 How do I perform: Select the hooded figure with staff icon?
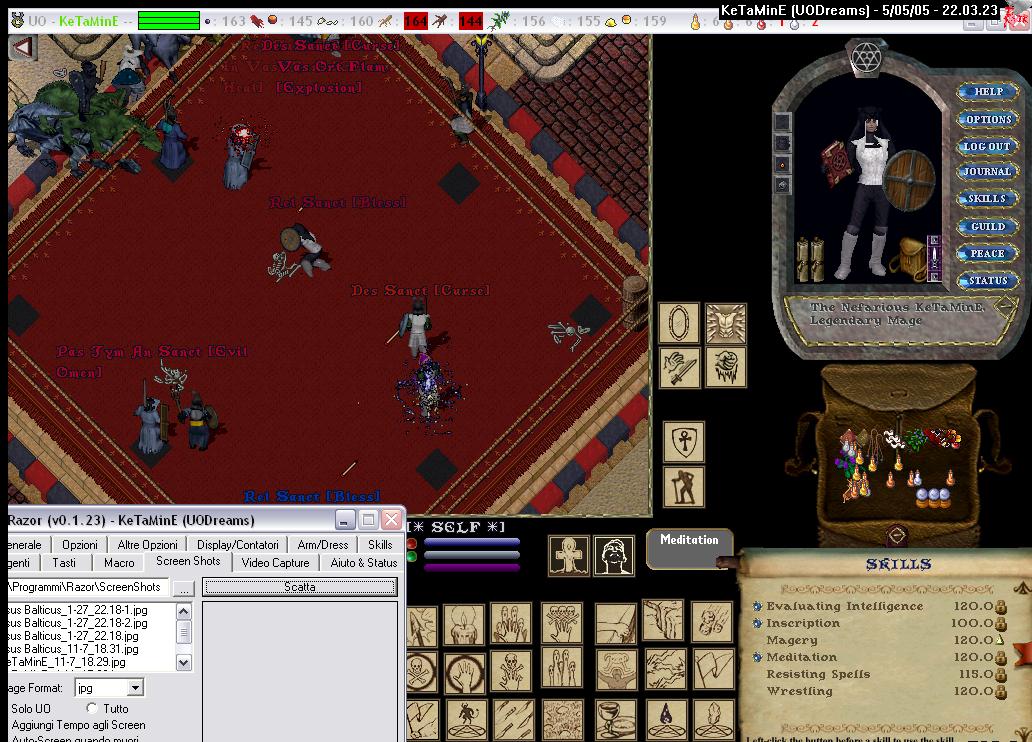pyautogui.click(x=684, y=487)
